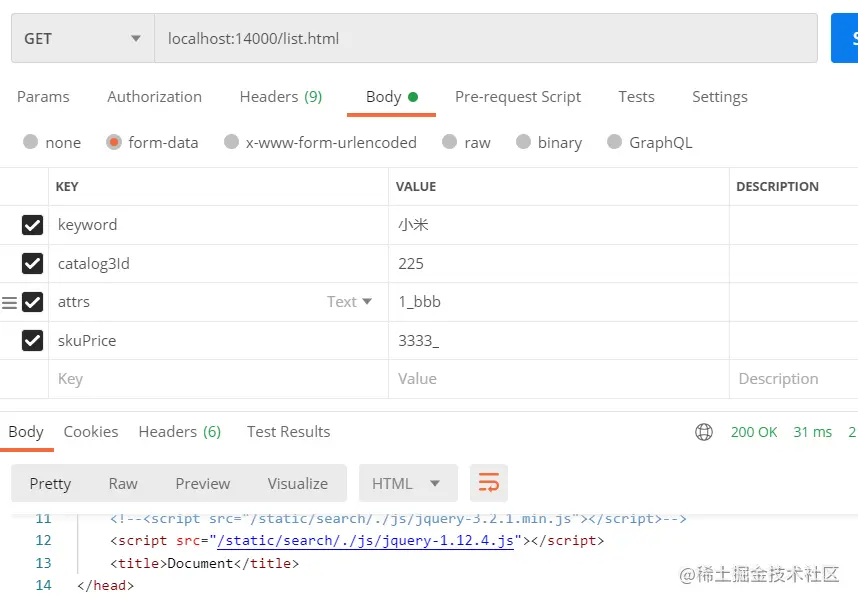Click the keyword key cell
858x603 pixels.
[218, 225]
